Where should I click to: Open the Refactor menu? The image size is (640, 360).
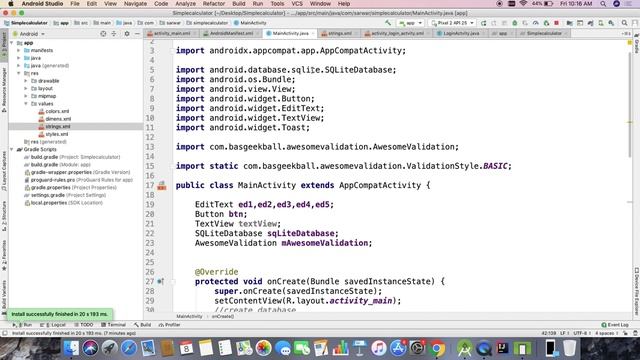click(x=214, y=4)
